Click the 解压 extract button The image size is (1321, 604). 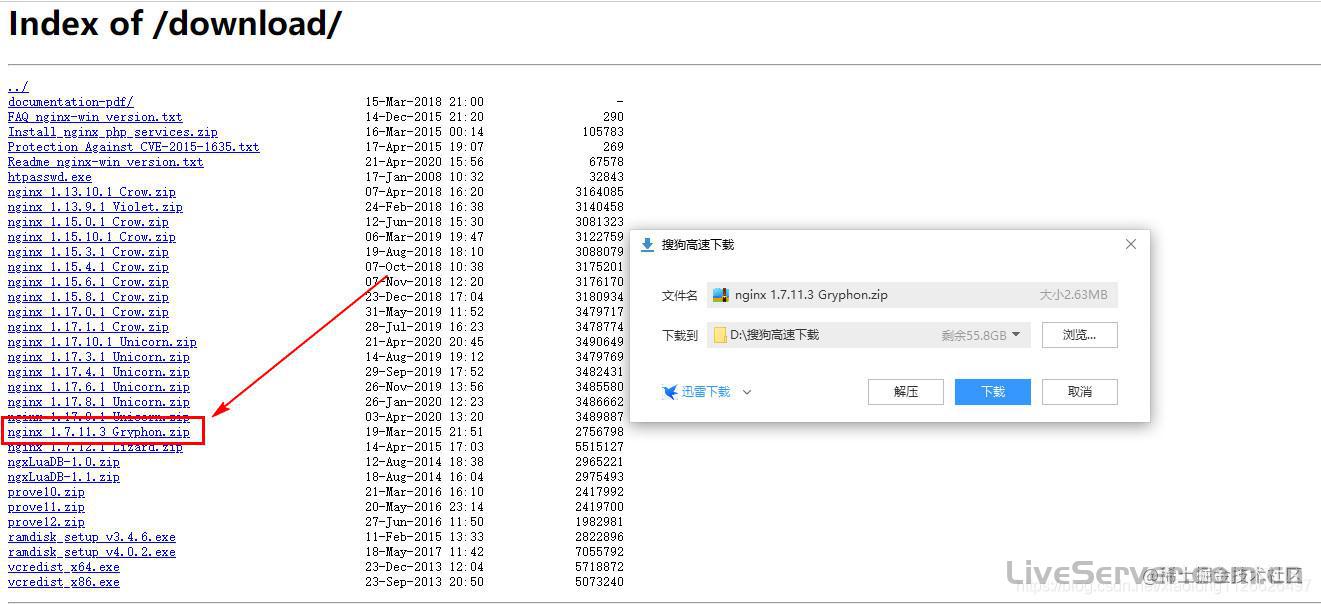[x=905, y=391]
